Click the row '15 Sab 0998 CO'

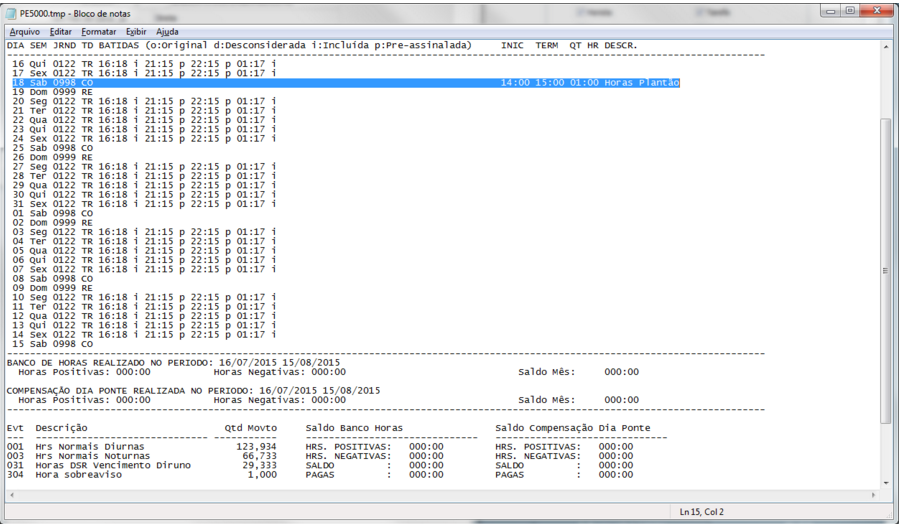52,344
